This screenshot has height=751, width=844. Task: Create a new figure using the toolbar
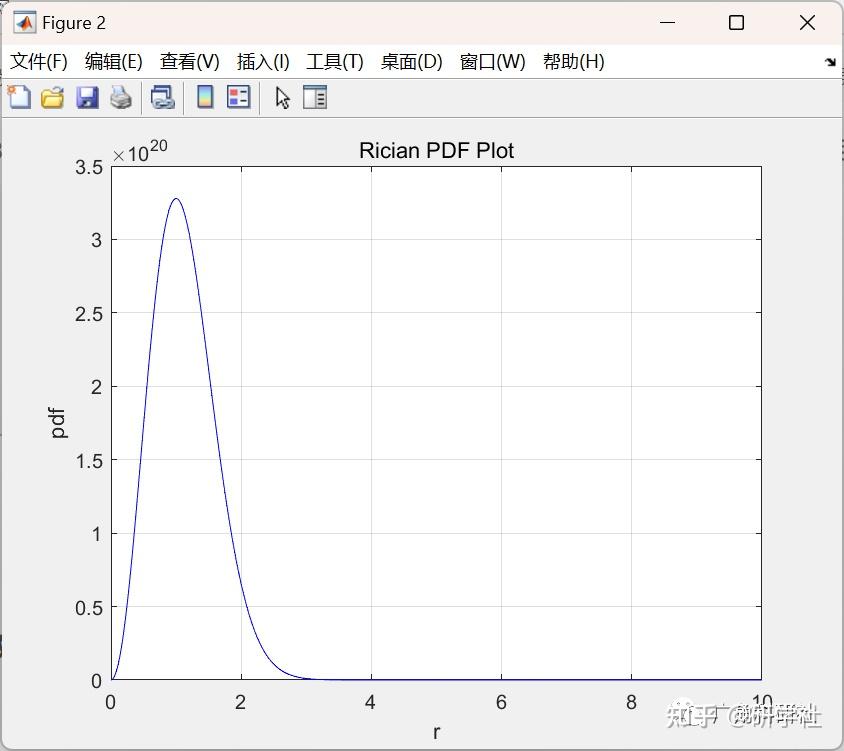tap(18, 97)
